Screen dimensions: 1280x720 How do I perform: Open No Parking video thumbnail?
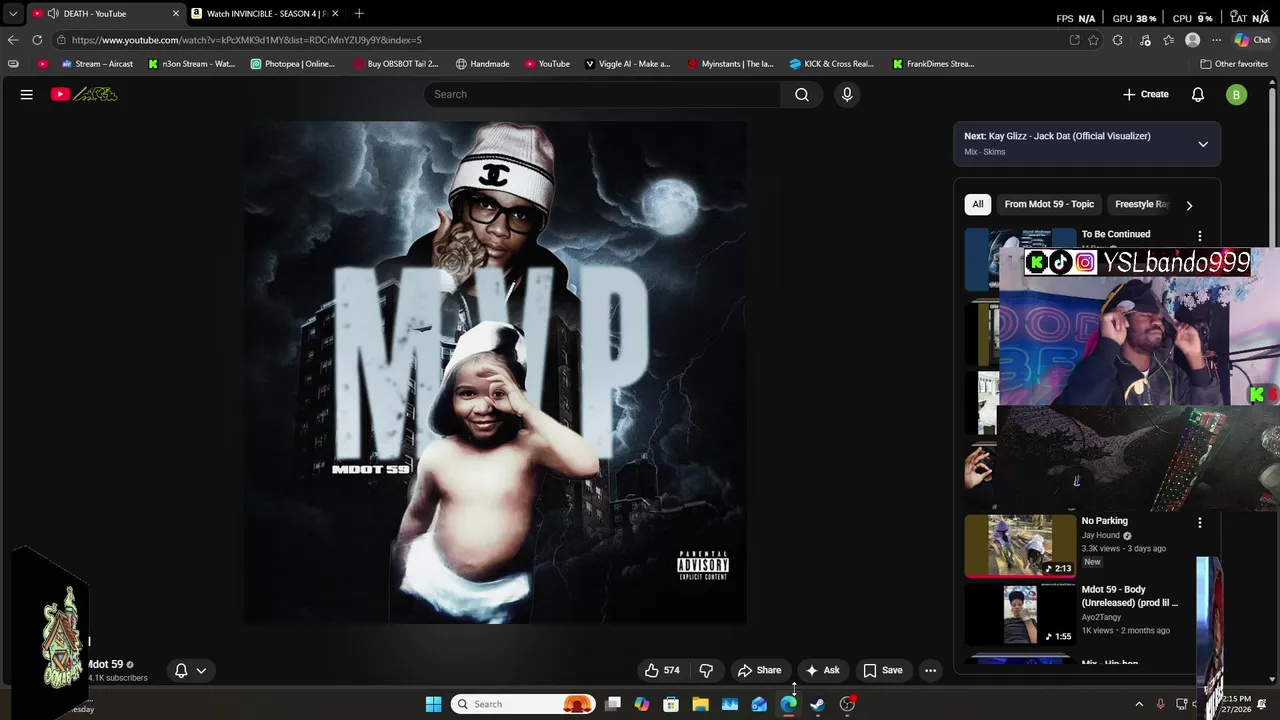tap(1020, 546)
